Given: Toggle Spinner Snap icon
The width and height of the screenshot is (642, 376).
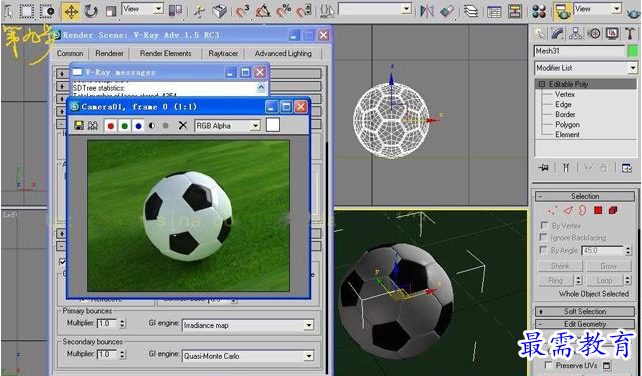Looking at the screenshot, I should click(304, 11).
